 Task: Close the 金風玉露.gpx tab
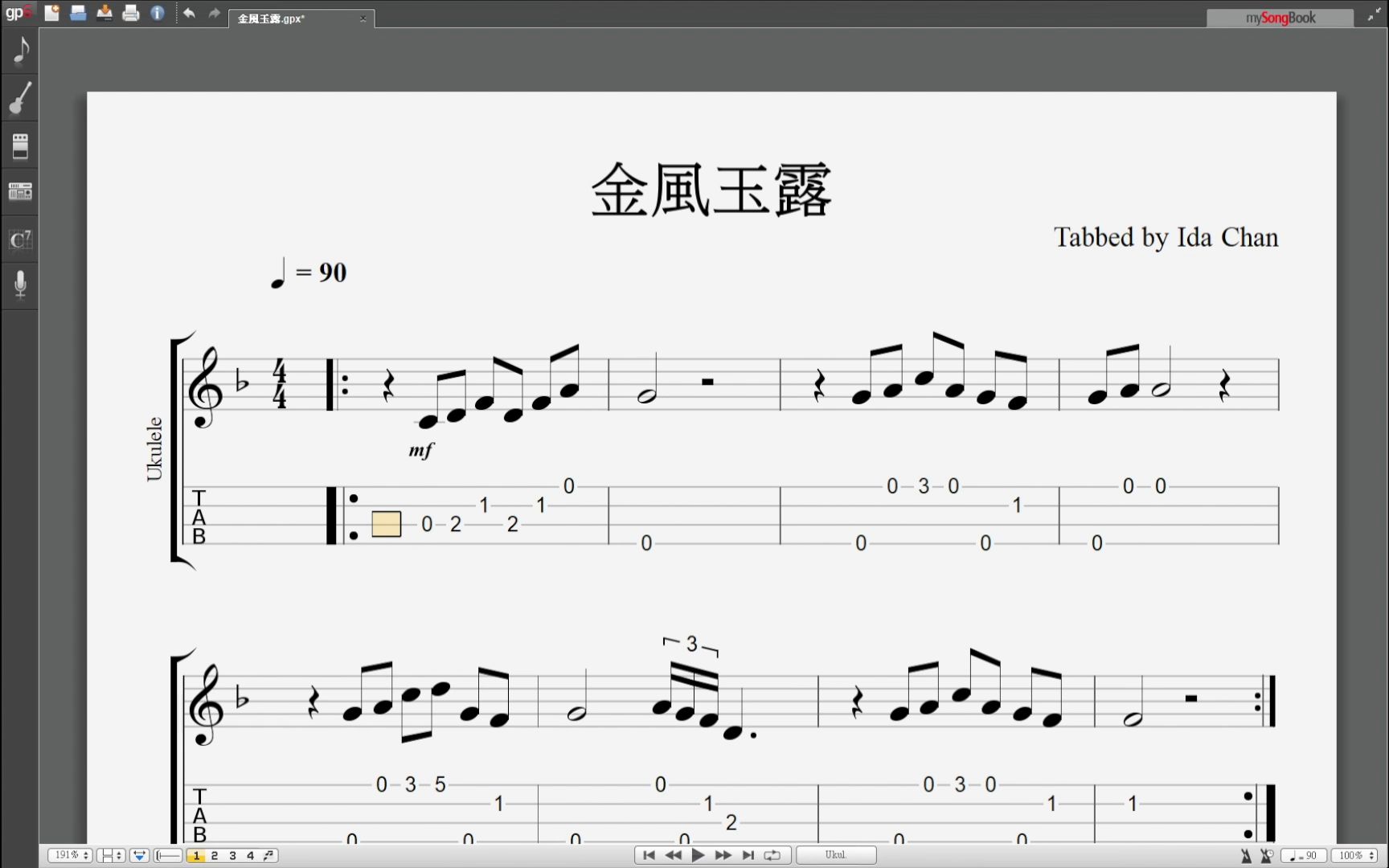point(363,18)
